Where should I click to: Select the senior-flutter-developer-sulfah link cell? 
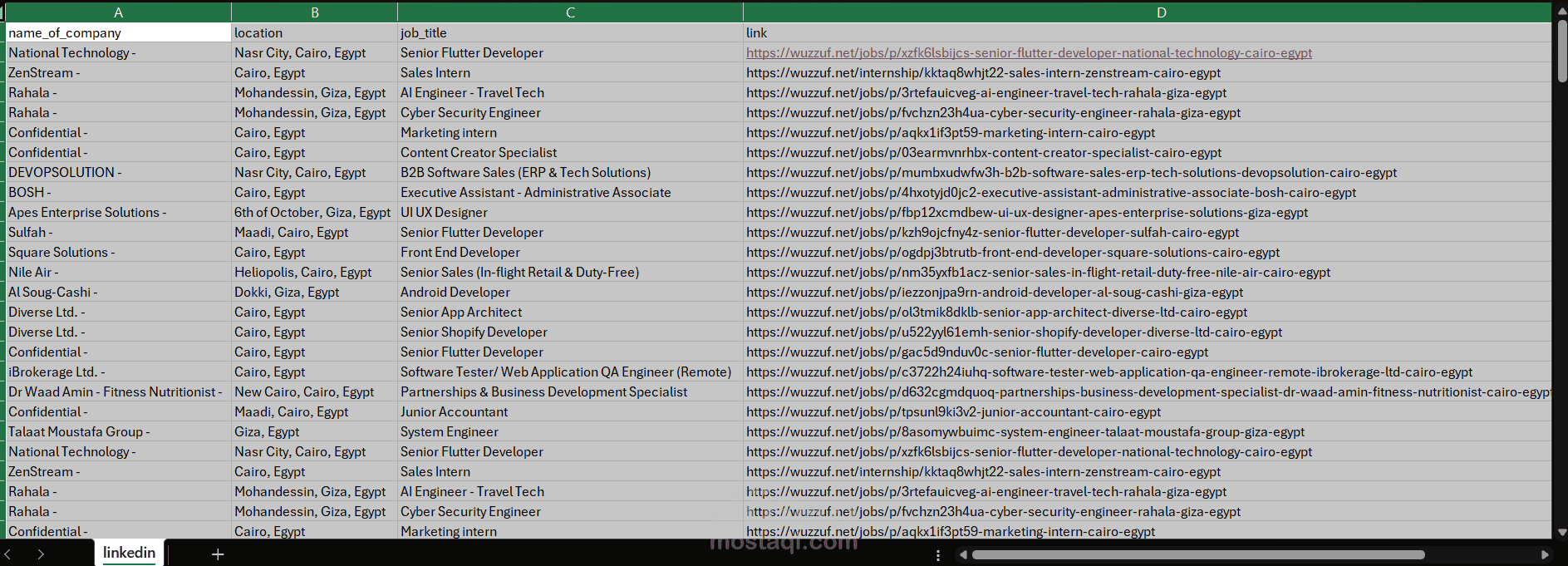(1147, 232)
